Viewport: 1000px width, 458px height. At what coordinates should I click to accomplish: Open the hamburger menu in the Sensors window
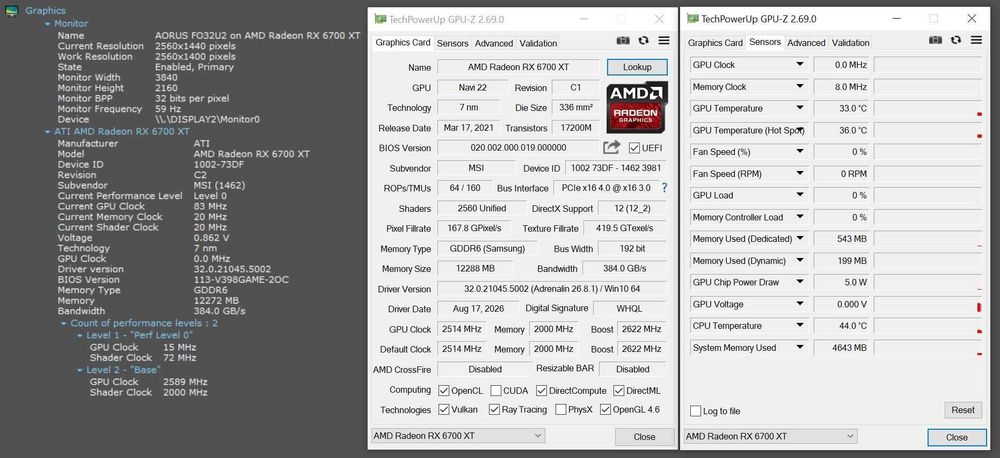[x=976, y=40]
